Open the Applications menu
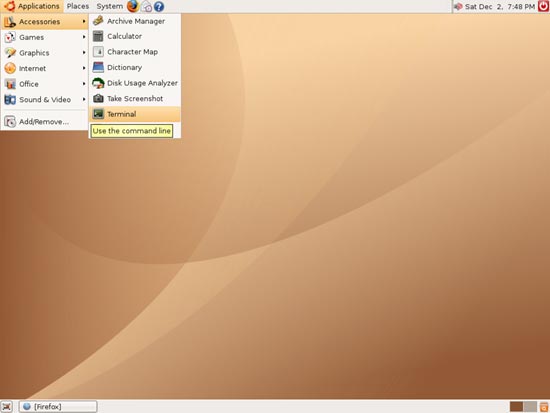This screenshot has width=550, height=413. click(x=32, y=6)
